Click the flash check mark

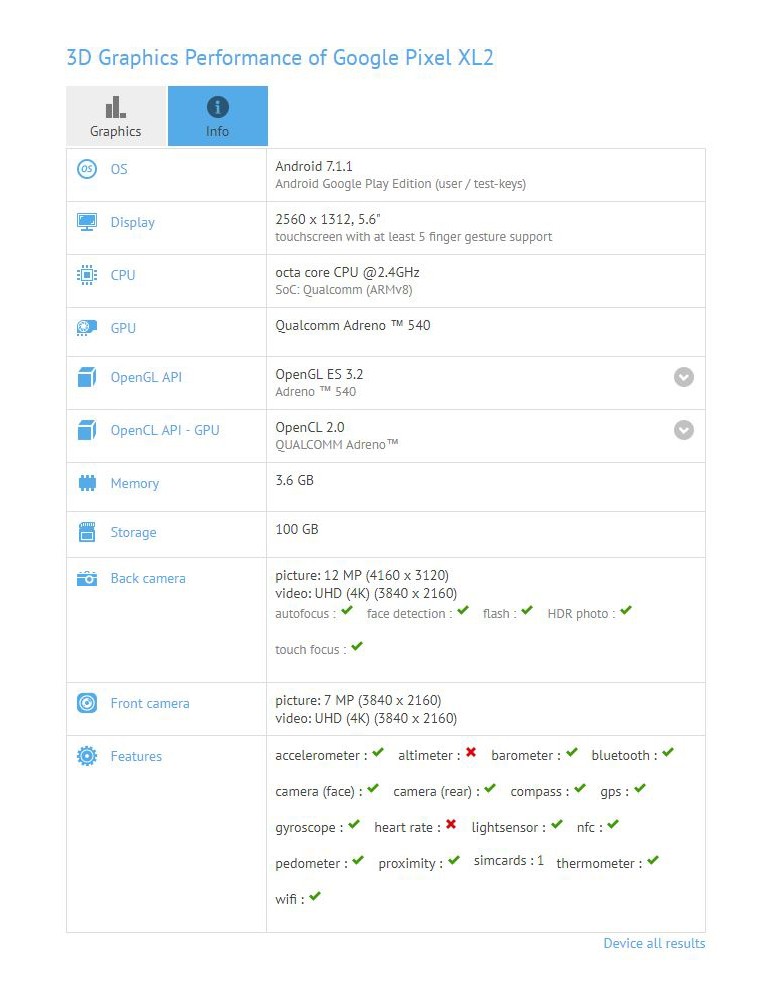(527, 611)
